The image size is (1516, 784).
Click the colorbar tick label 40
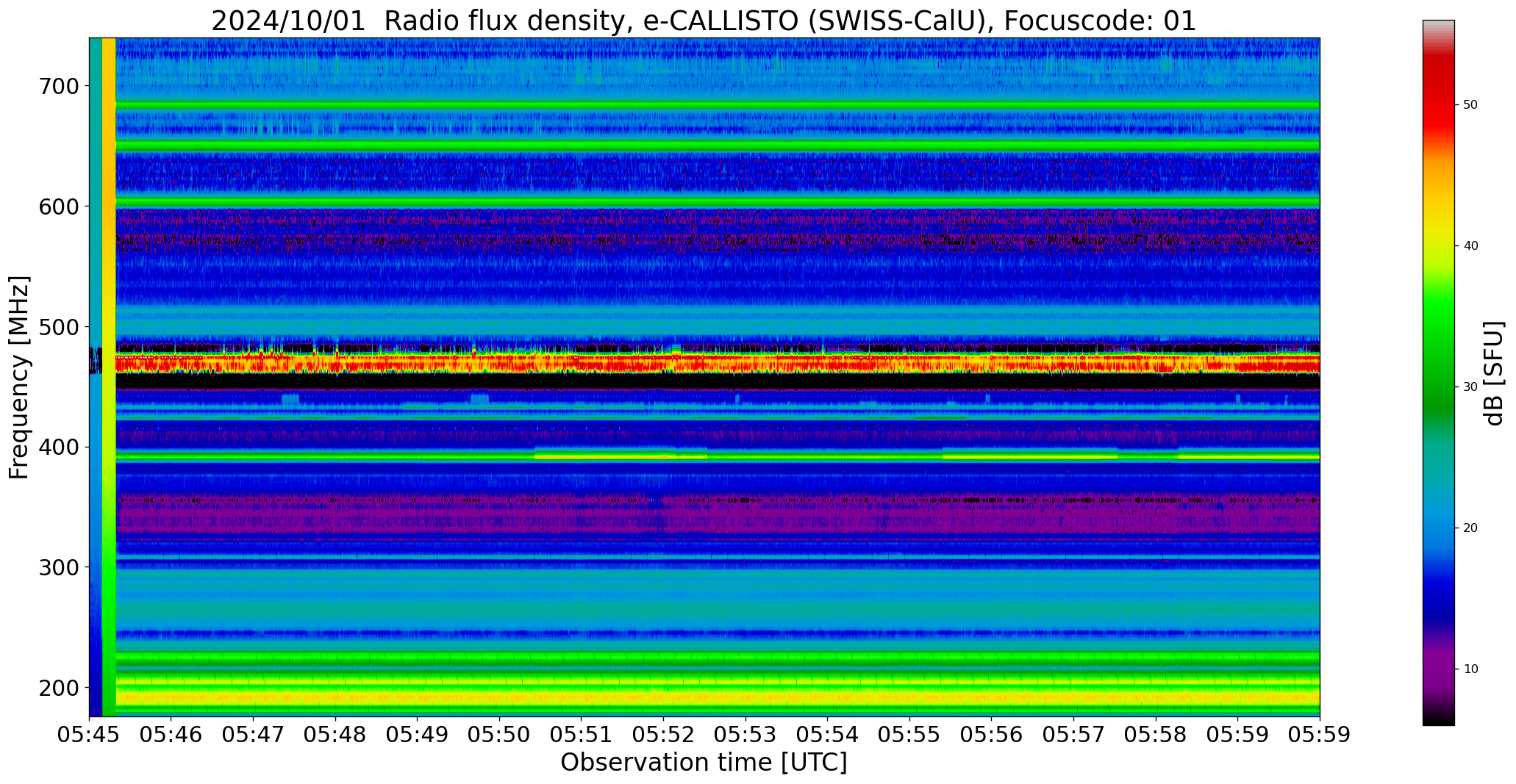(1470, 246)
